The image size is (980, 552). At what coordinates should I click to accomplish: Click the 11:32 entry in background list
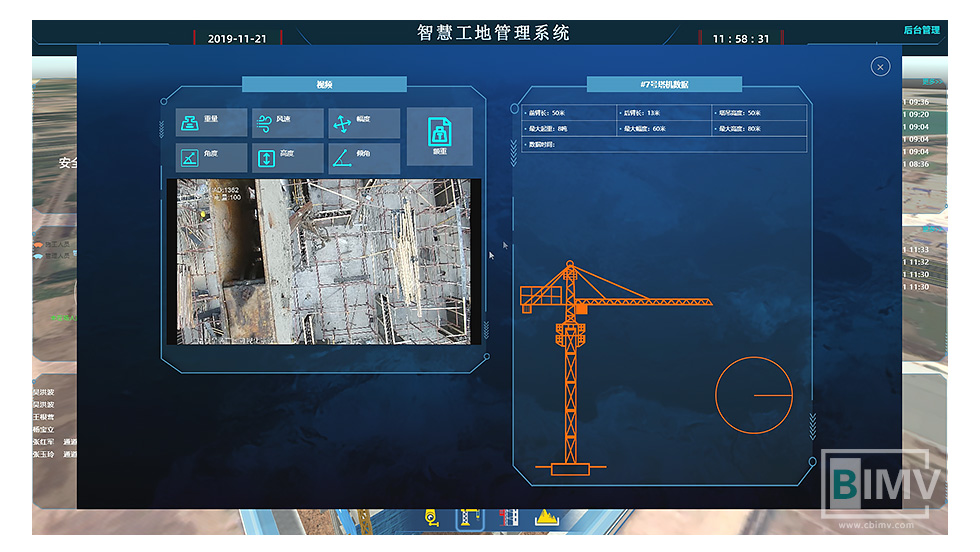pyautogui.click(x=916, y=262)
